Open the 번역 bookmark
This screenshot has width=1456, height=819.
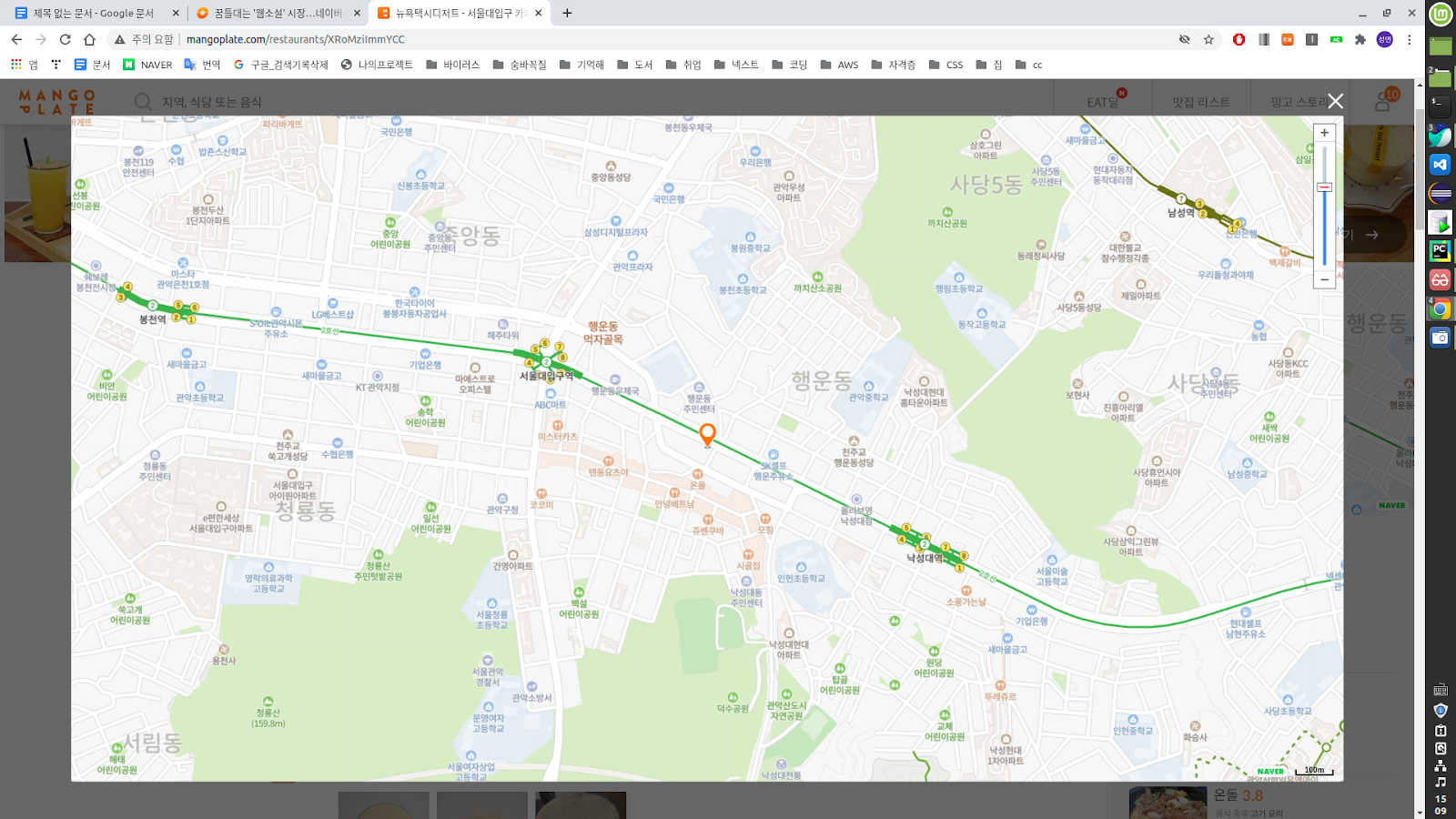click(202, 65)
